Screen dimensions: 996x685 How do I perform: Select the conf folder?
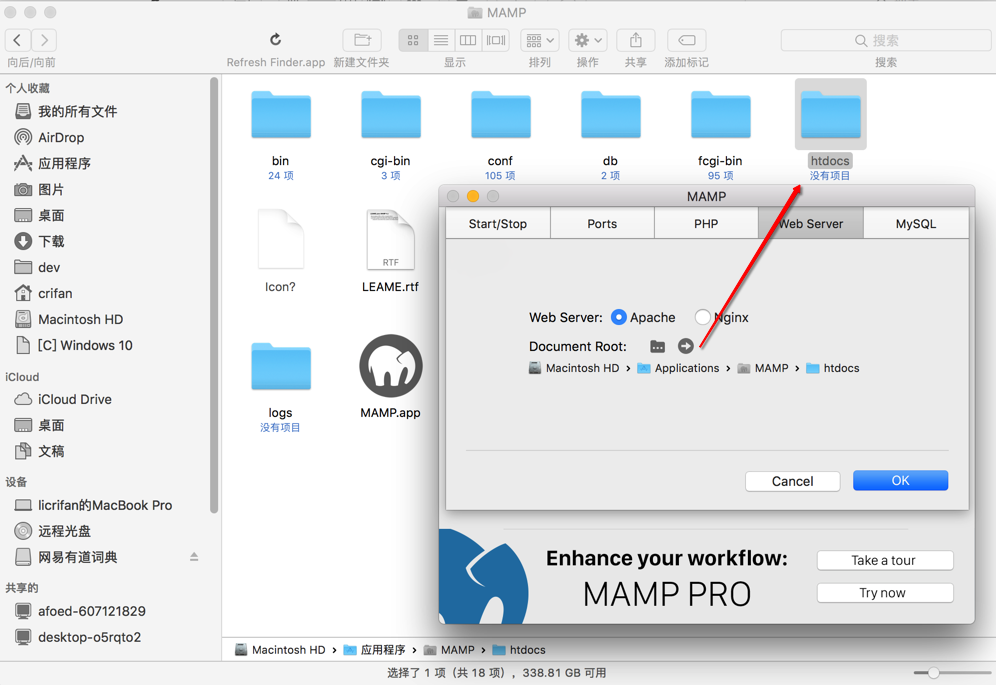[x=501, y=116]
